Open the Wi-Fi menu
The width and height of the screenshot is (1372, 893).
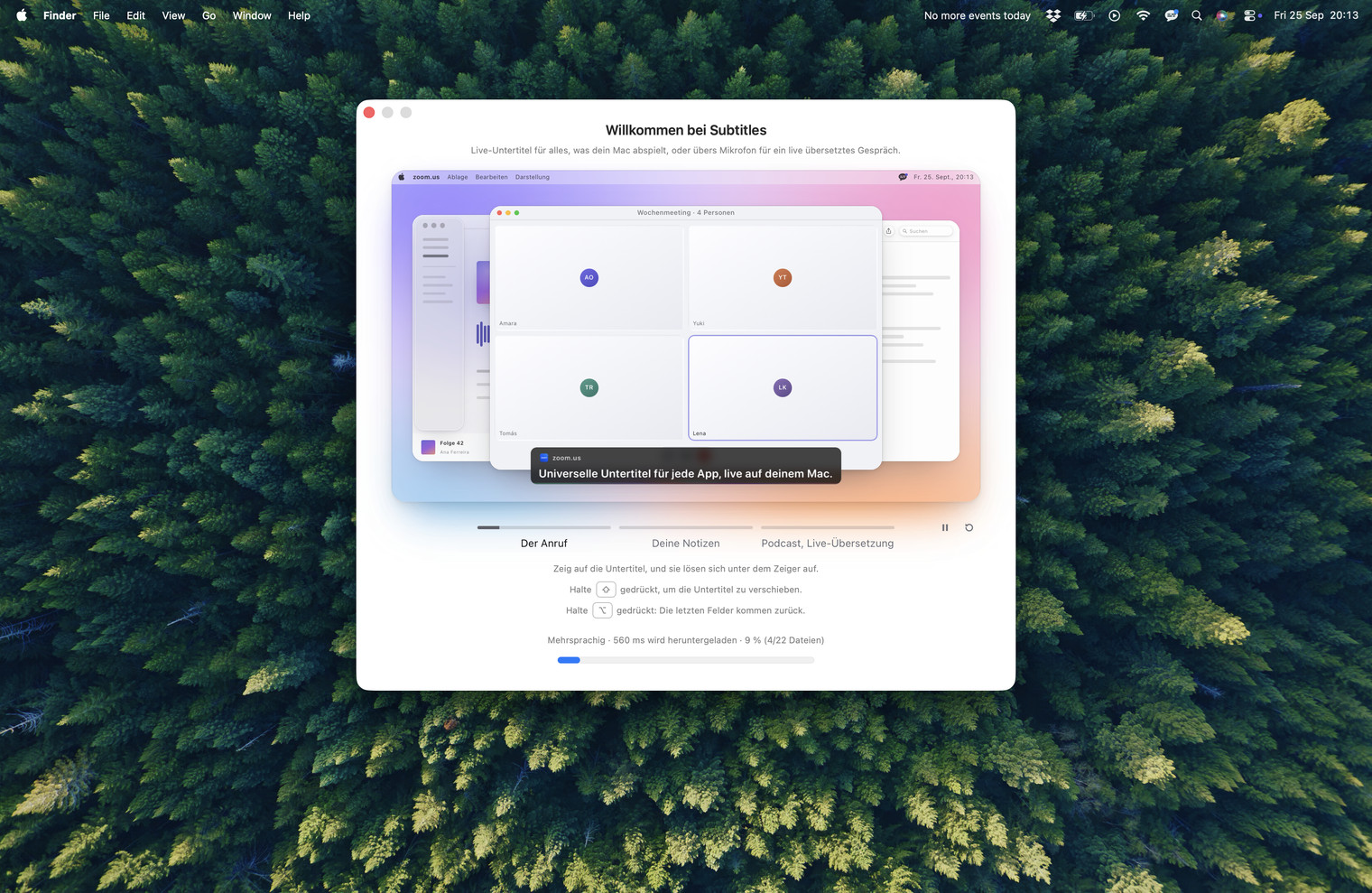[1143, 15]
